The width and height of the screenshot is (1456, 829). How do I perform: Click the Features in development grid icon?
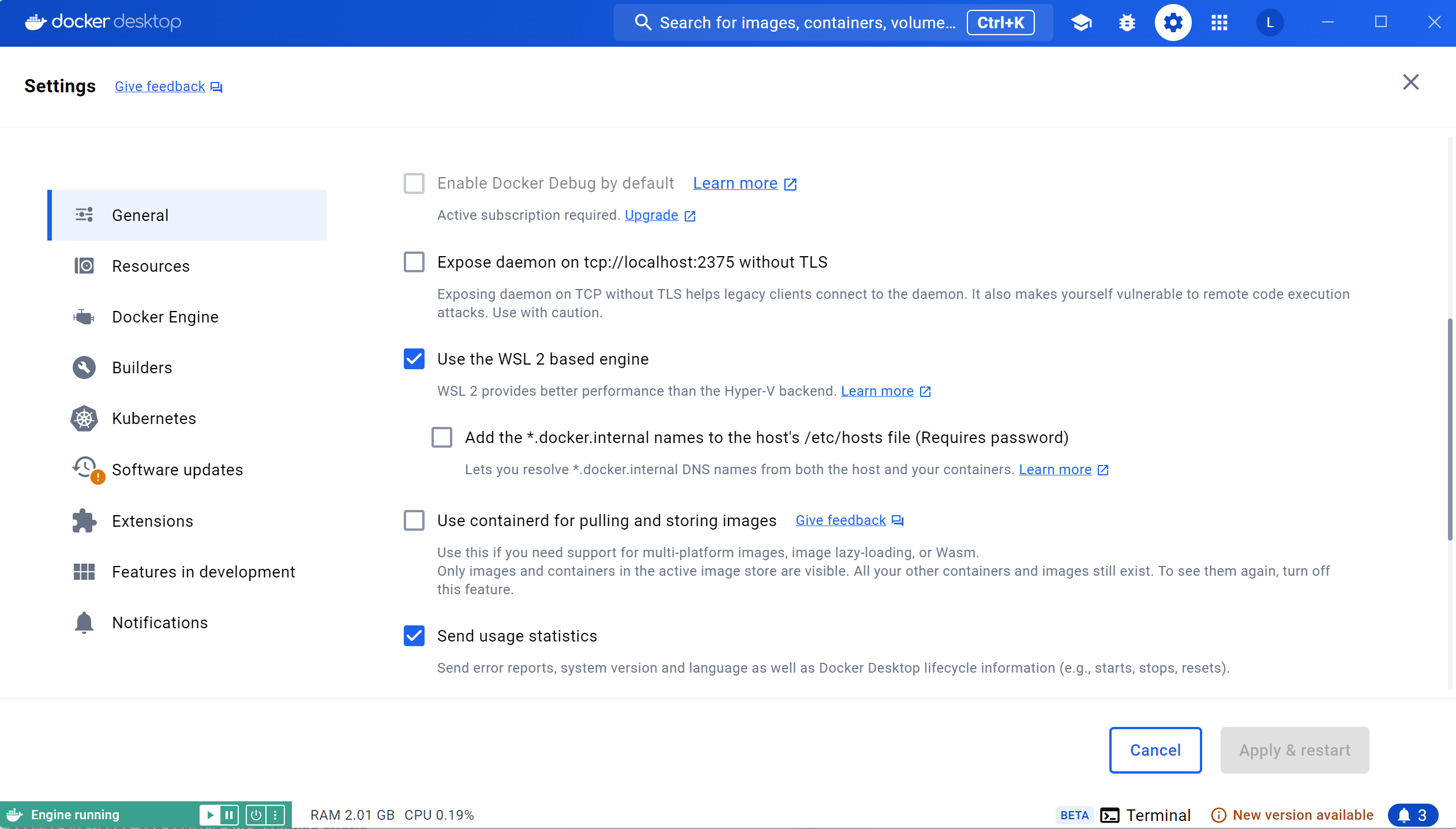click(x=84, y=572)
